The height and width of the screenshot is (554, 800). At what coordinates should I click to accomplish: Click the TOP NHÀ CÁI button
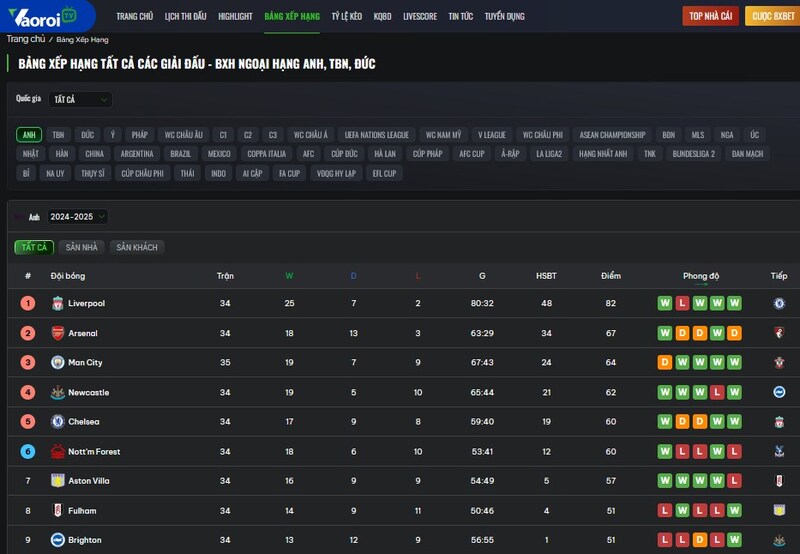tap(711, 16)
